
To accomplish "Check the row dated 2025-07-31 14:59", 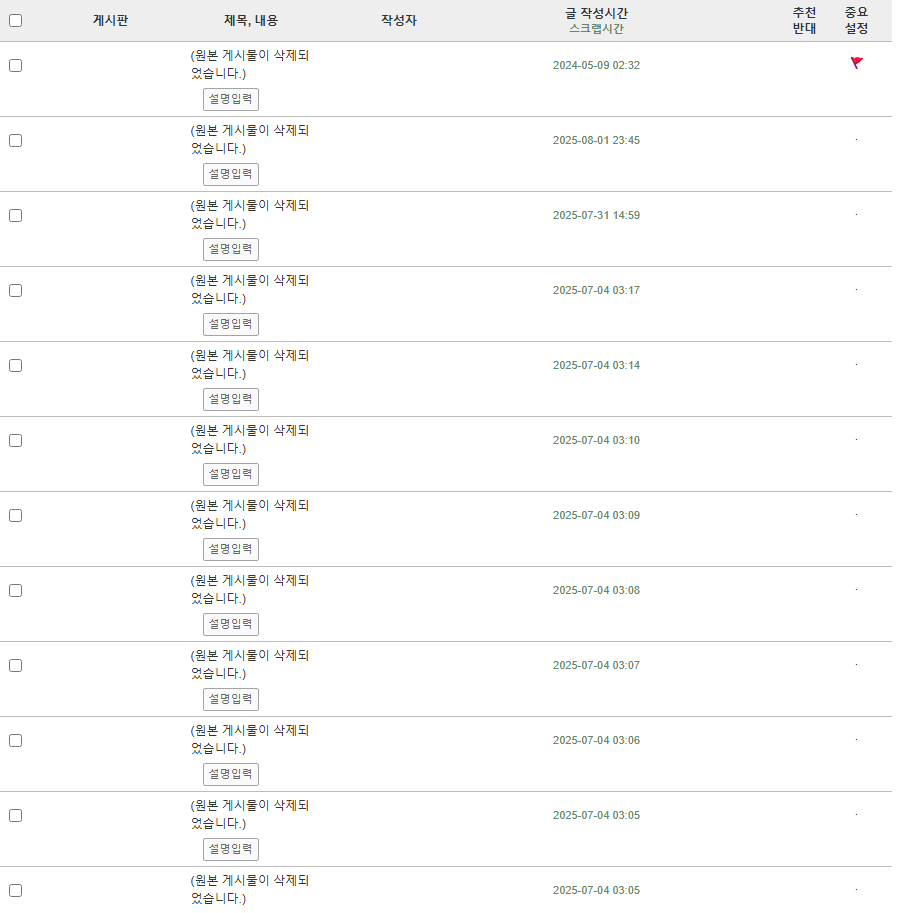I will click(x=16, y=215).
